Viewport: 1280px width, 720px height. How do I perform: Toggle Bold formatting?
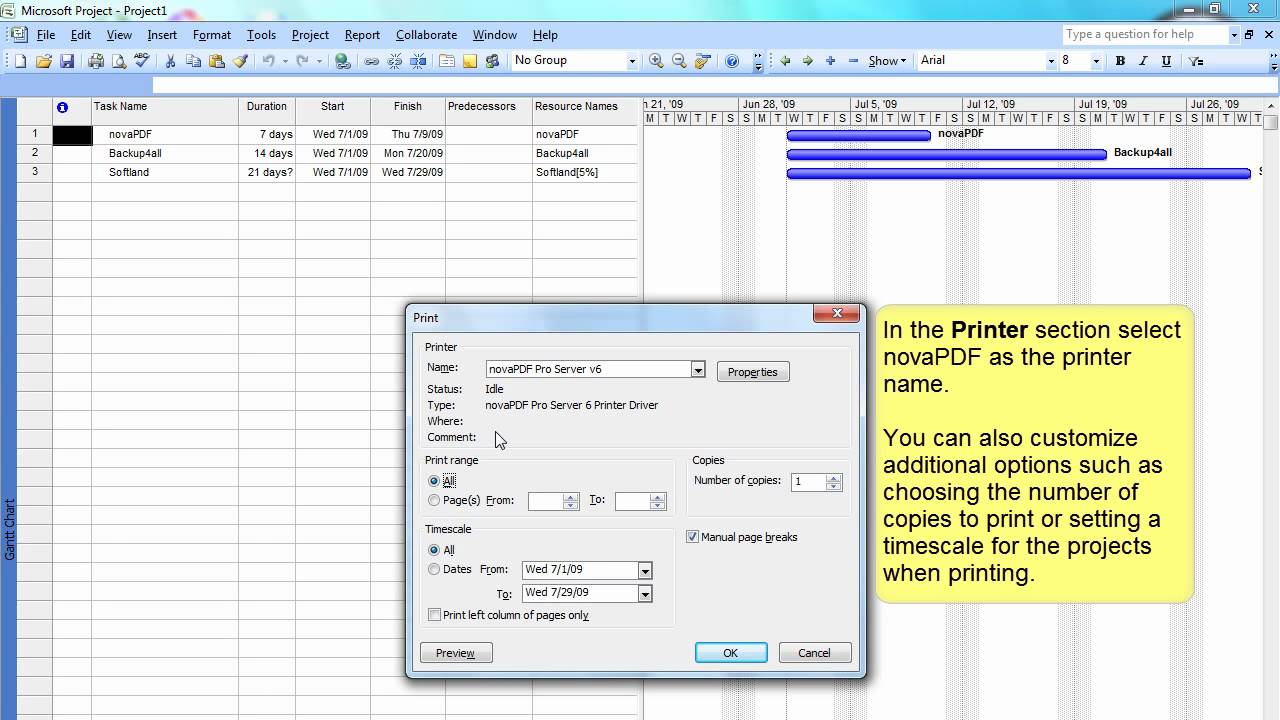(x=1120, y=61)
